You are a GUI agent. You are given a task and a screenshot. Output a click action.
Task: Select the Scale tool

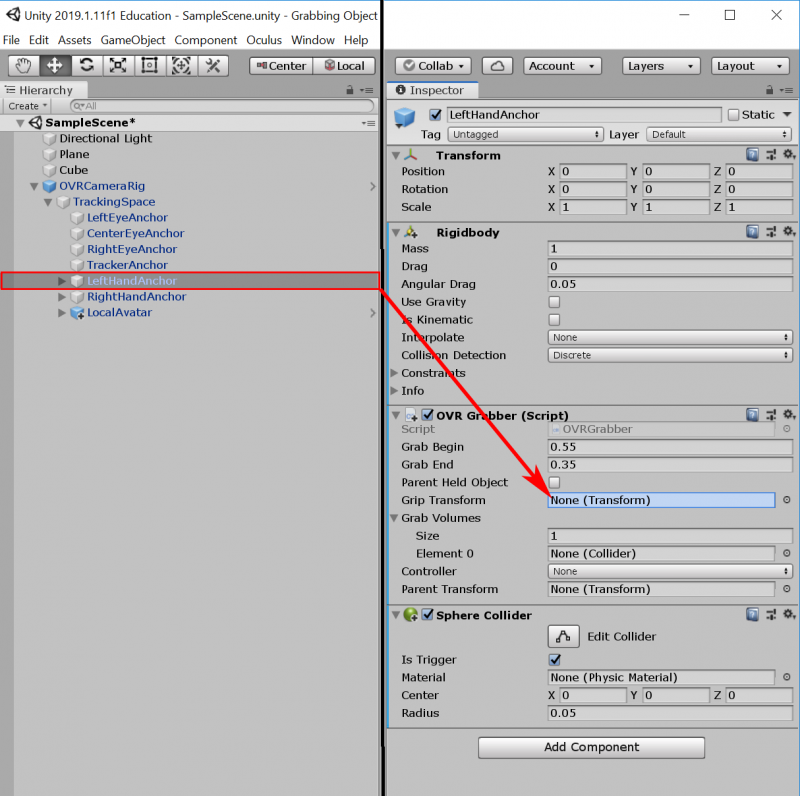118,66
